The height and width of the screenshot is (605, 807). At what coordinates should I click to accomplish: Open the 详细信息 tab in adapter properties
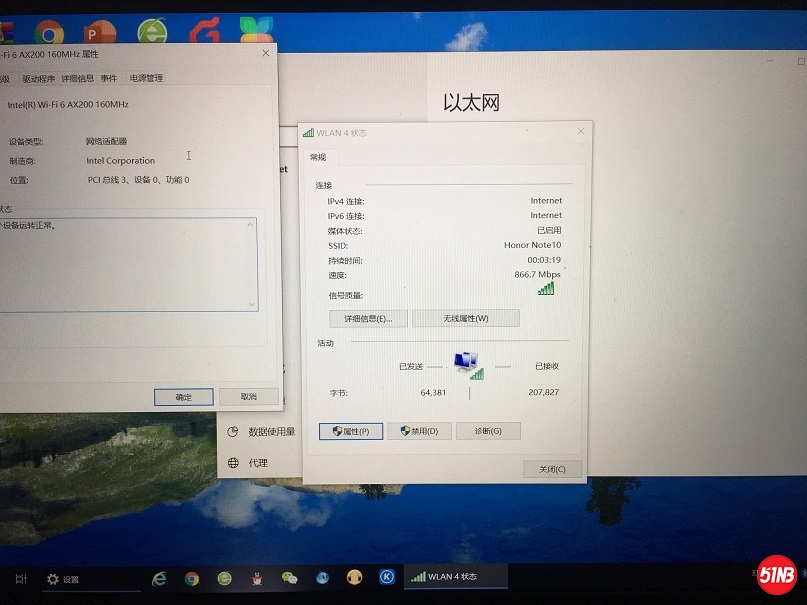tap(77, 78)
